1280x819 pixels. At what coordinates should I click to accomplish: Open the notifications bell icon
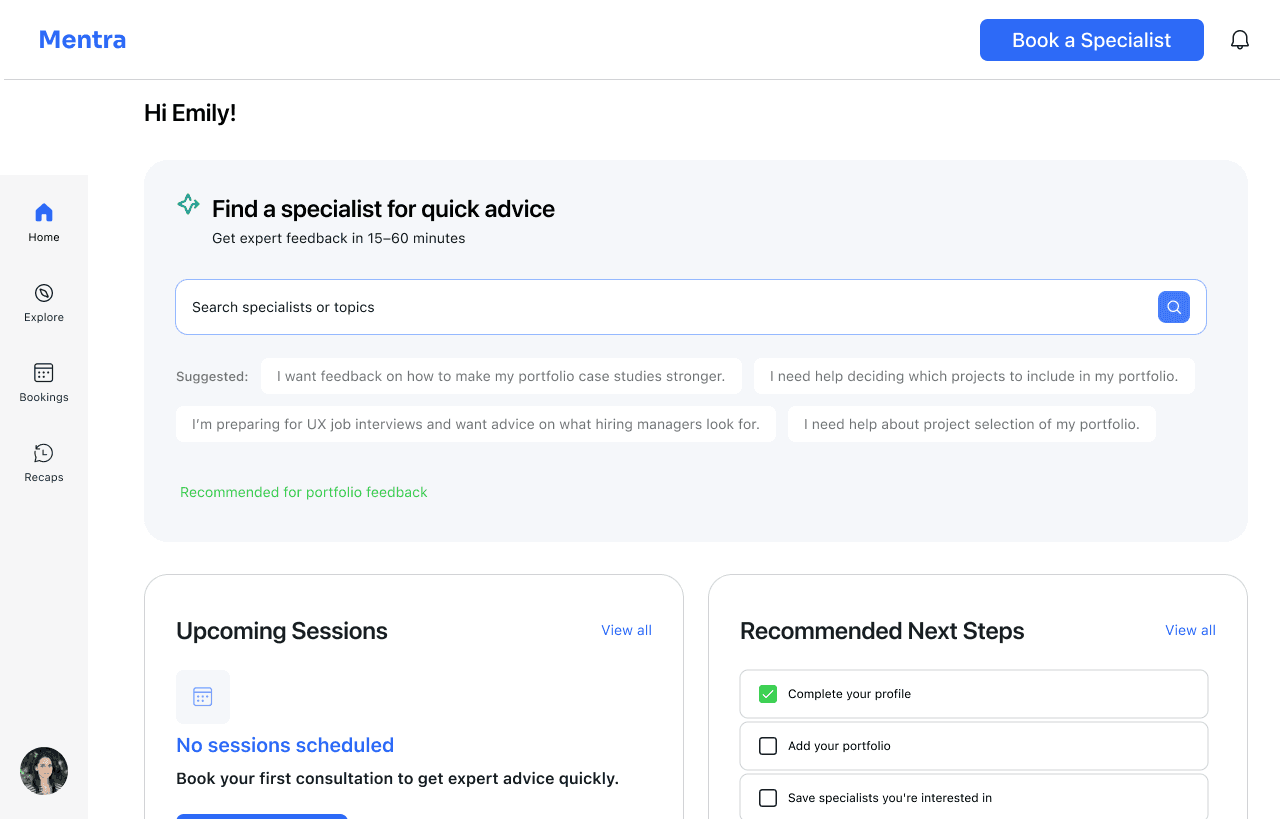(x=1240, y=40)
